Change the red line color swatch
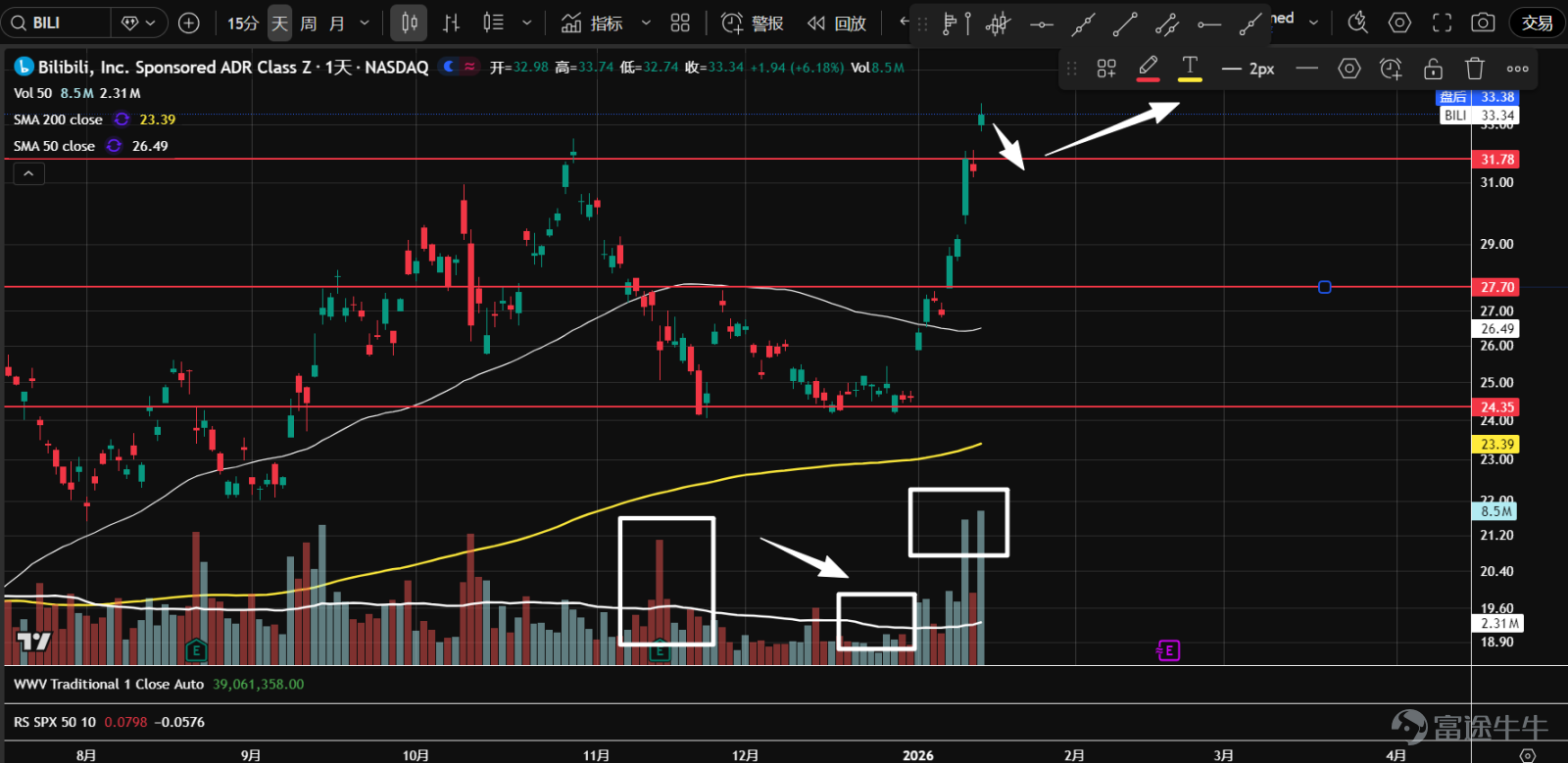 click(x=1148, y=69)
